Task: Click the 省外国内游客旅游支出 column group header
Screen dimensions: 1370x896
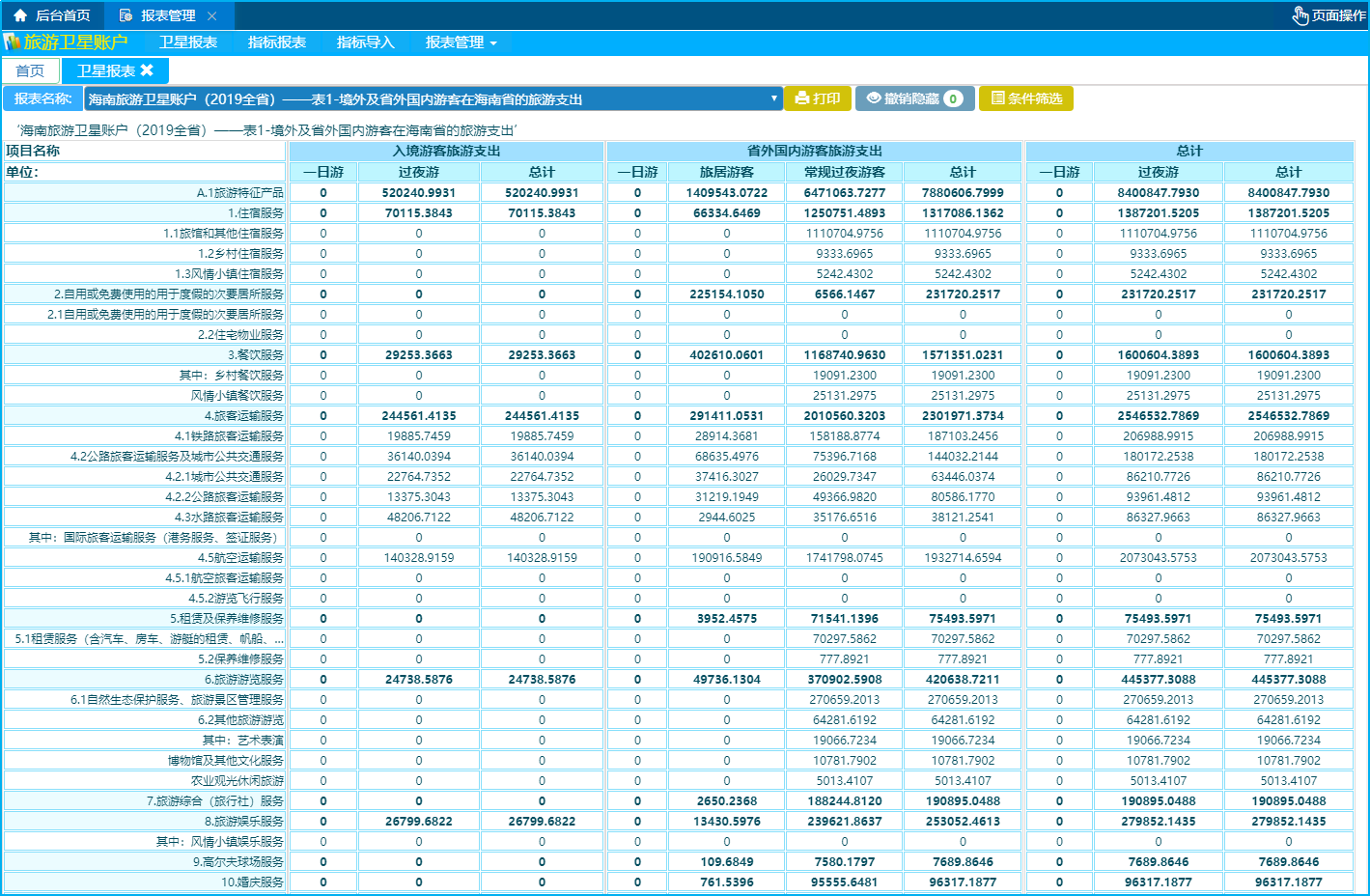Action: click(x=814, y=151)
